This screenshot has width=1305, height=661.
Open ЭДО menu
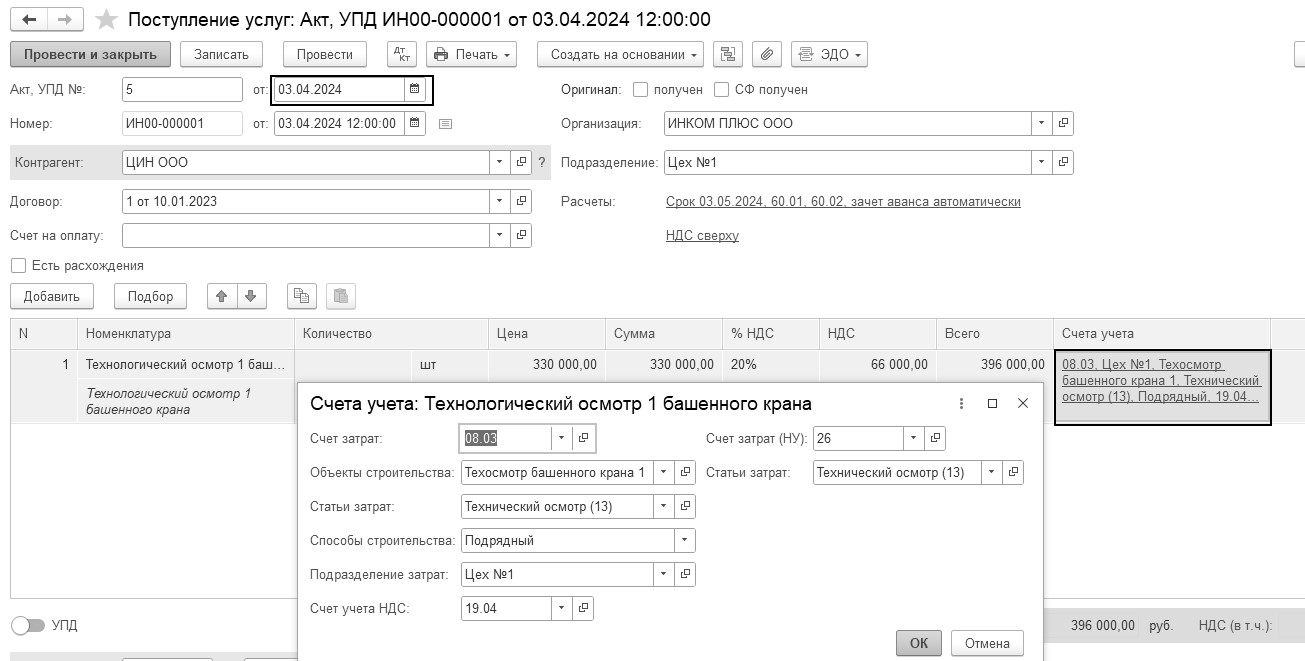(x=829, y=54)
